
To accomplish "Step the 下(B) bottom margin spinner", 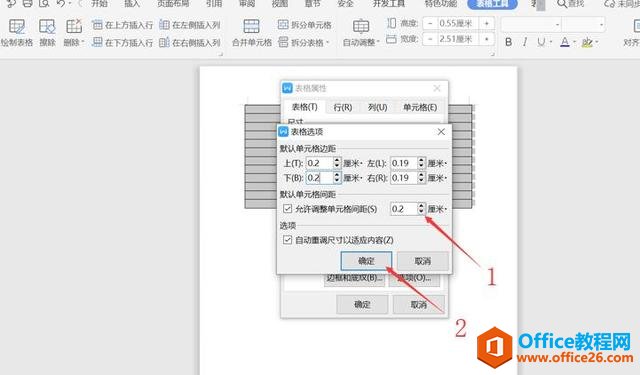I will click(x=337, y=178).
